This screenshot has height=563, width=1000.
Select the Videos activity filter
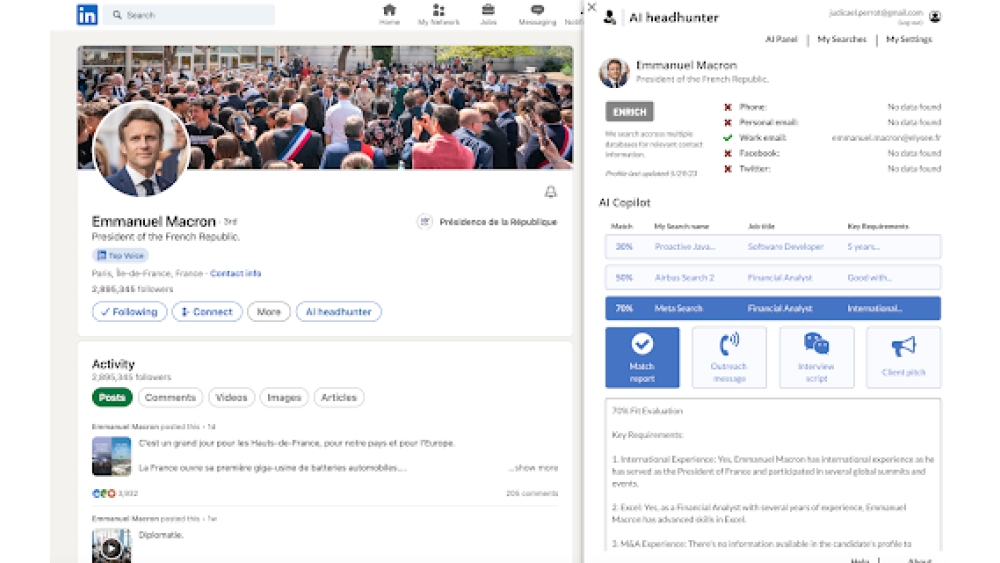click(x=231, y=397)
